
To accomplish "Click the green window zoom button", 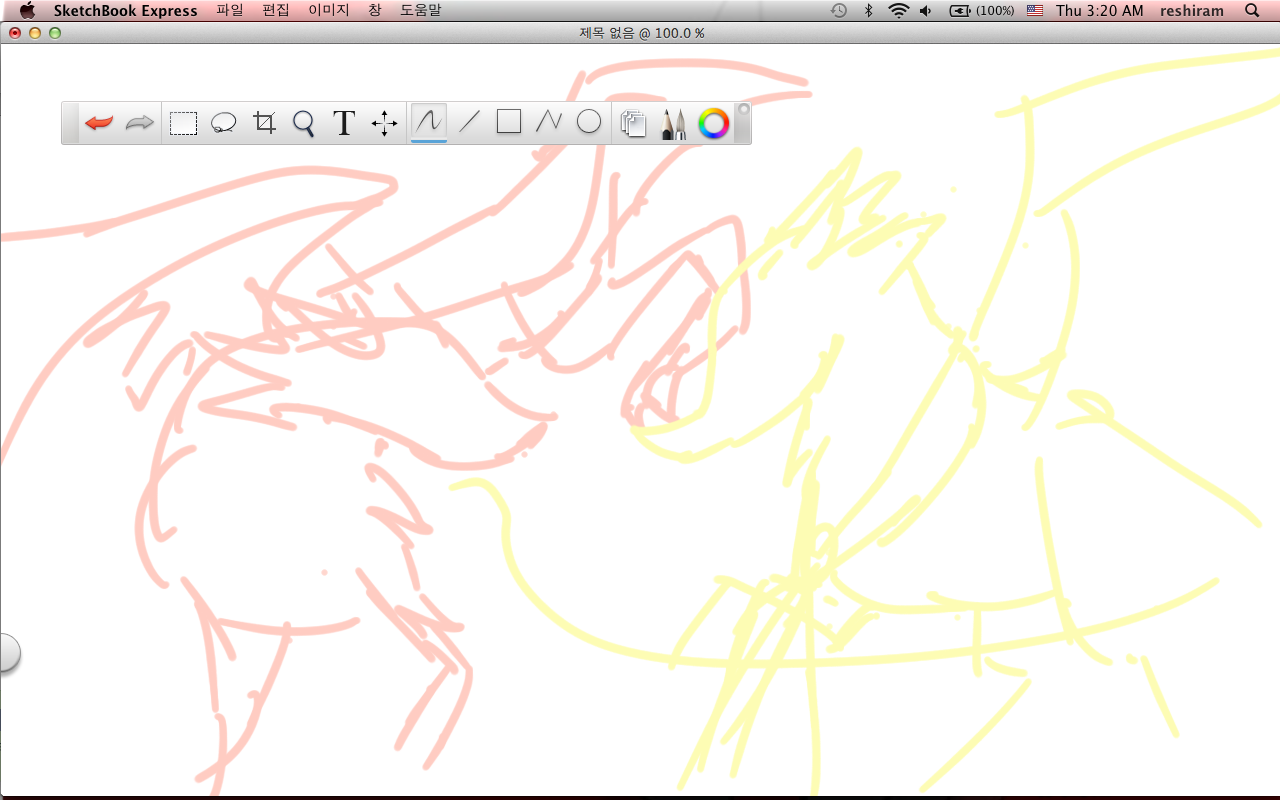I will click(55, 33).
